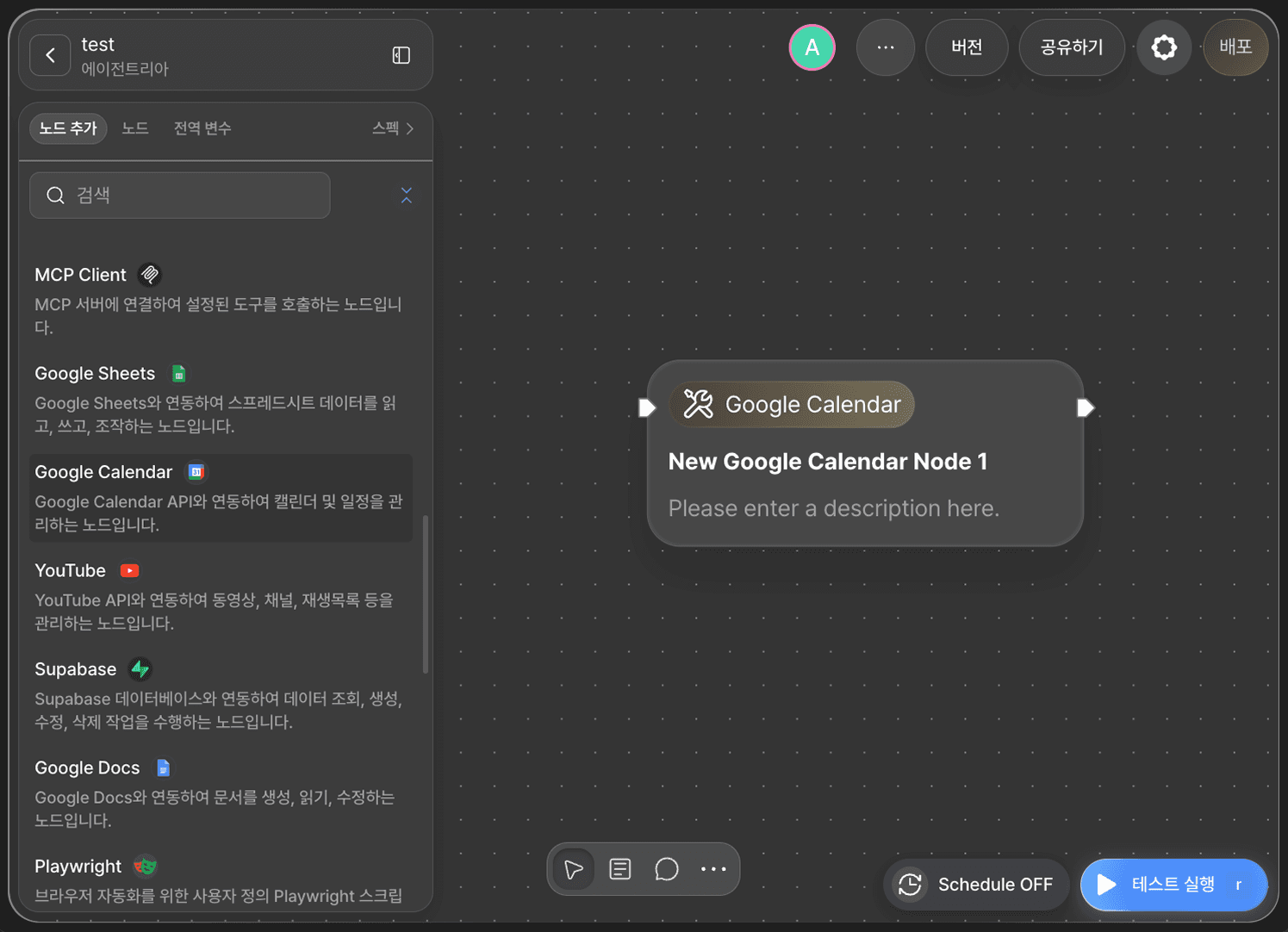Click the Supabase description text

(218, 711)
